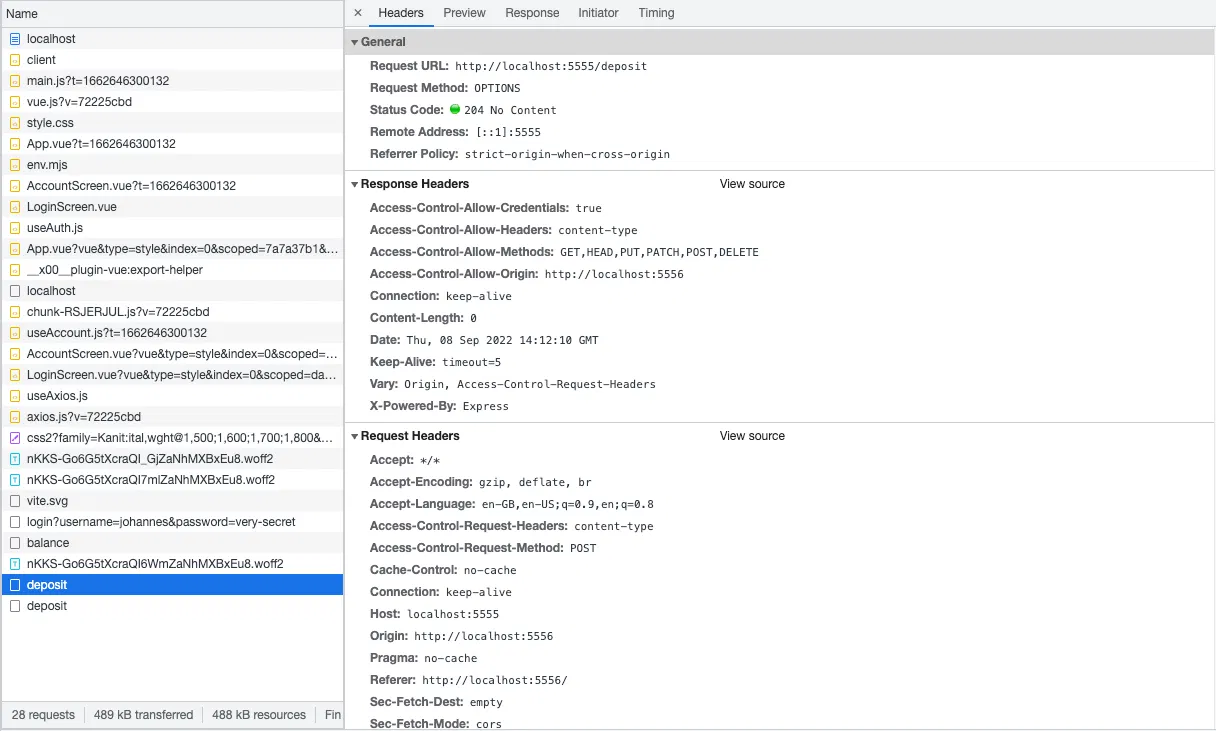
Task: Open the Timing tab
Action: [x=656, y=13]
